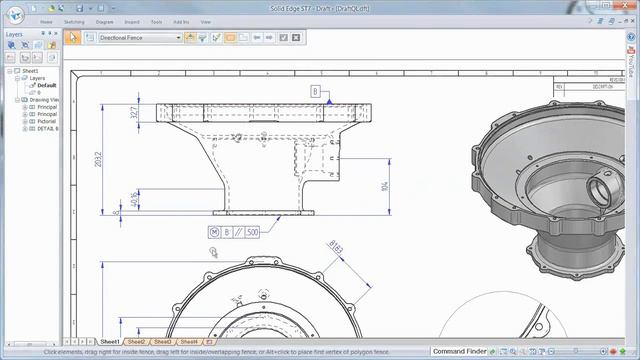
Task: Toggle the overlapping fence mode button
Action: click(243, 38)
